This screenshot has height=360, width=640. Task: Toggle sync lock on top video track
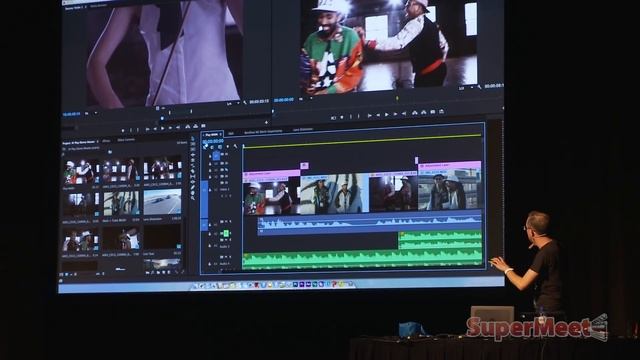click(222, 155)
